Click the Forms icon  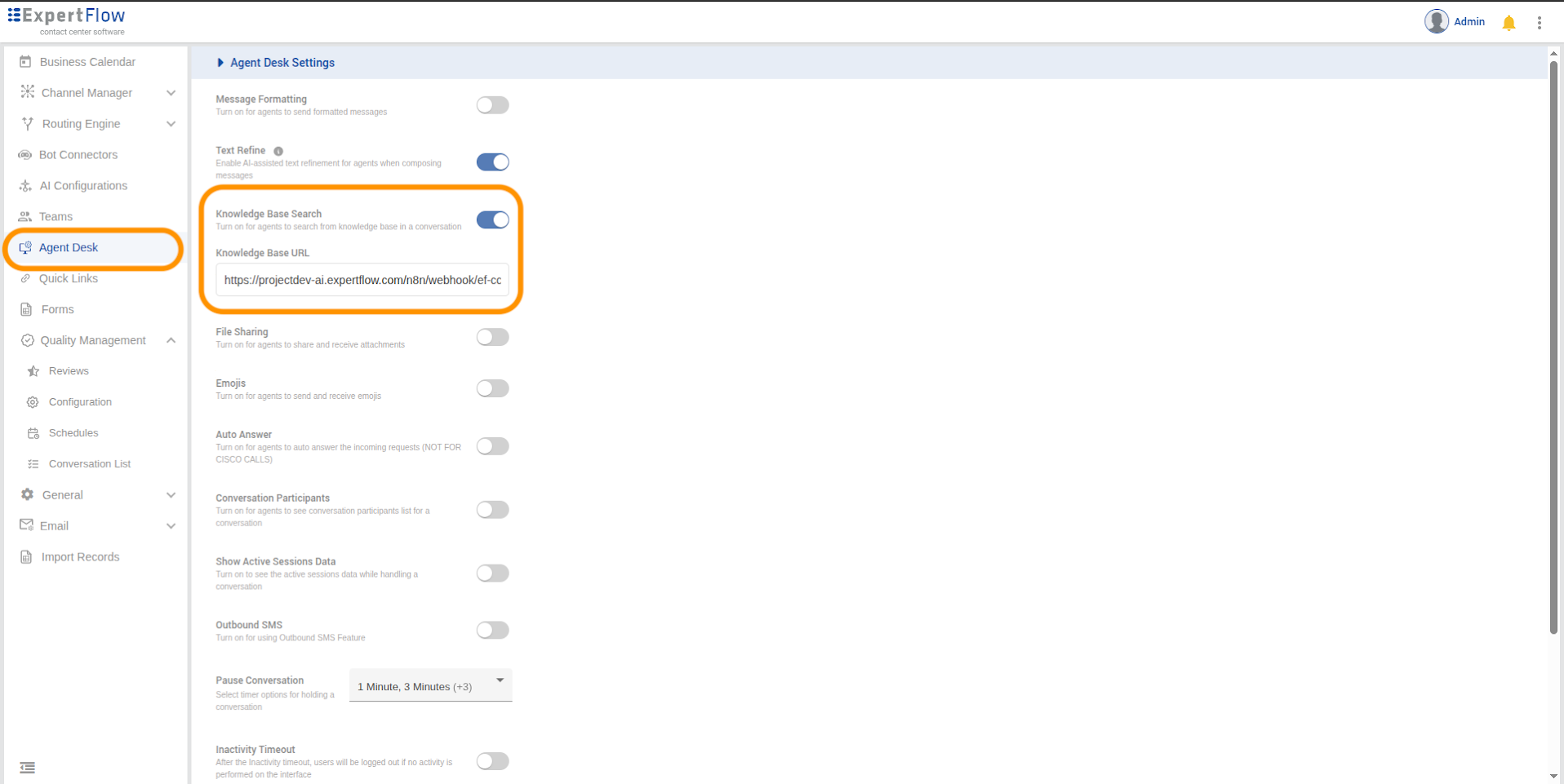[26, 309]
